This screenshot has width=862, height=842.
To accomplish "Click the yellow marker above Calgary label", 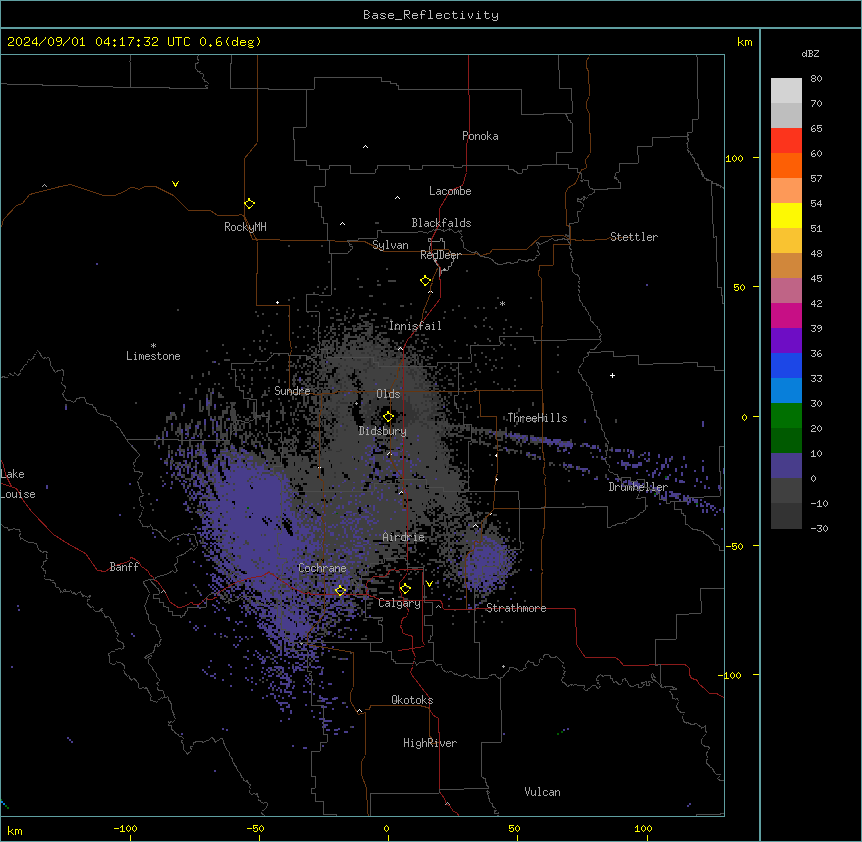I will click(x=405, y=589).
